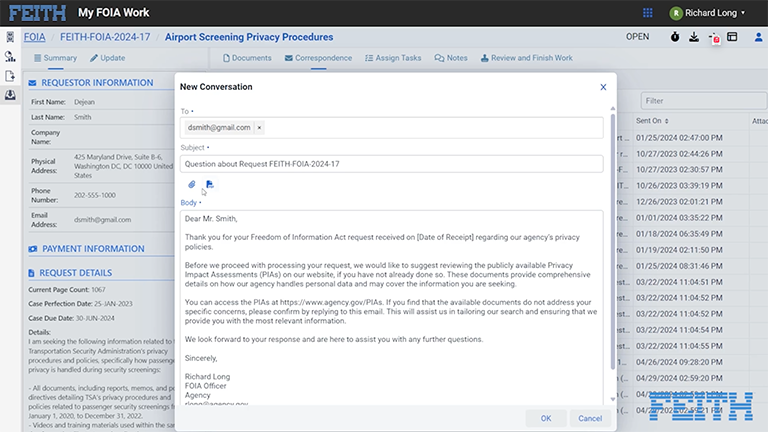Select the 10/27/2023 02:44:26 PM row
This screenshot has width=768, height=432.
[x=679, y=154]
